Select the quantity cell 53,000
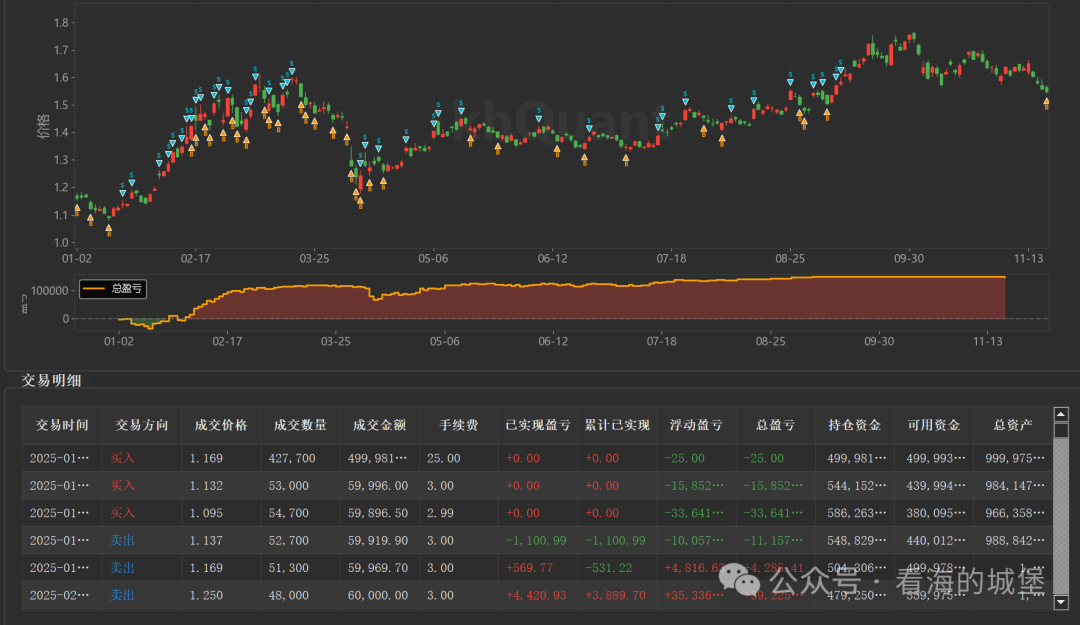 point(300,486)
